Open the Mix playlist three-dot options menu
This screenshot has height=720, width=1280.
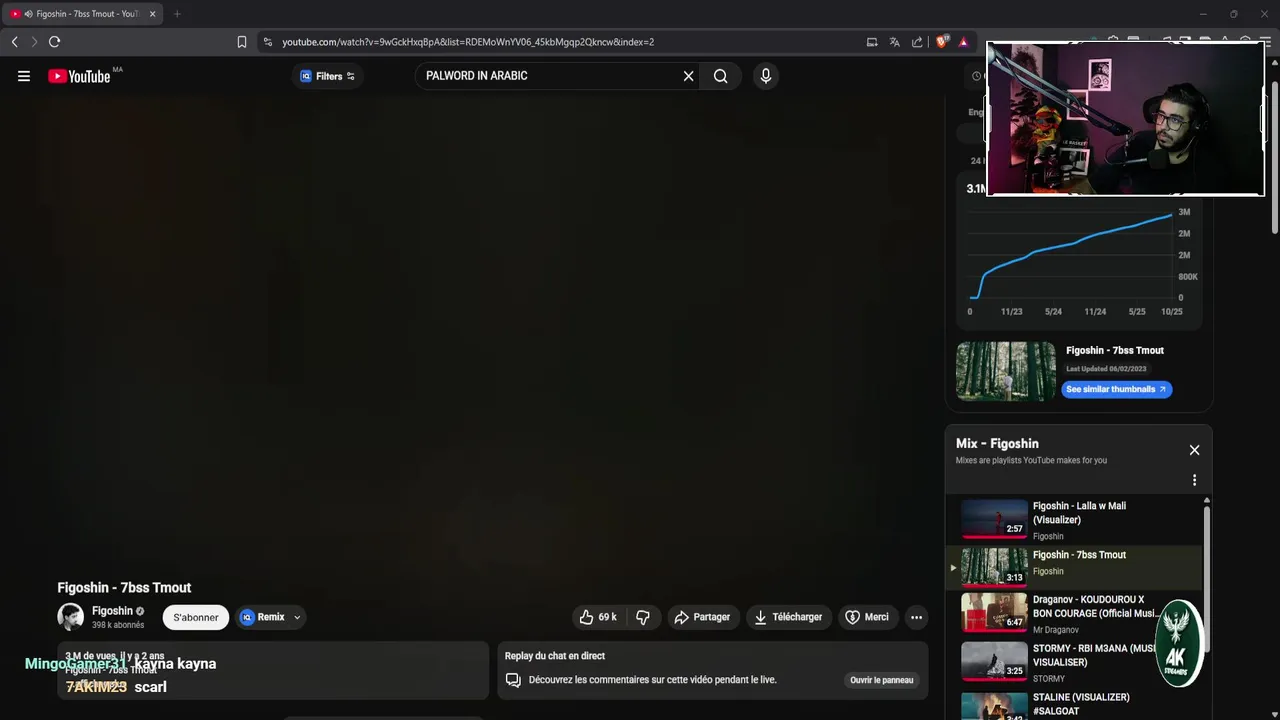[1194, 480]
